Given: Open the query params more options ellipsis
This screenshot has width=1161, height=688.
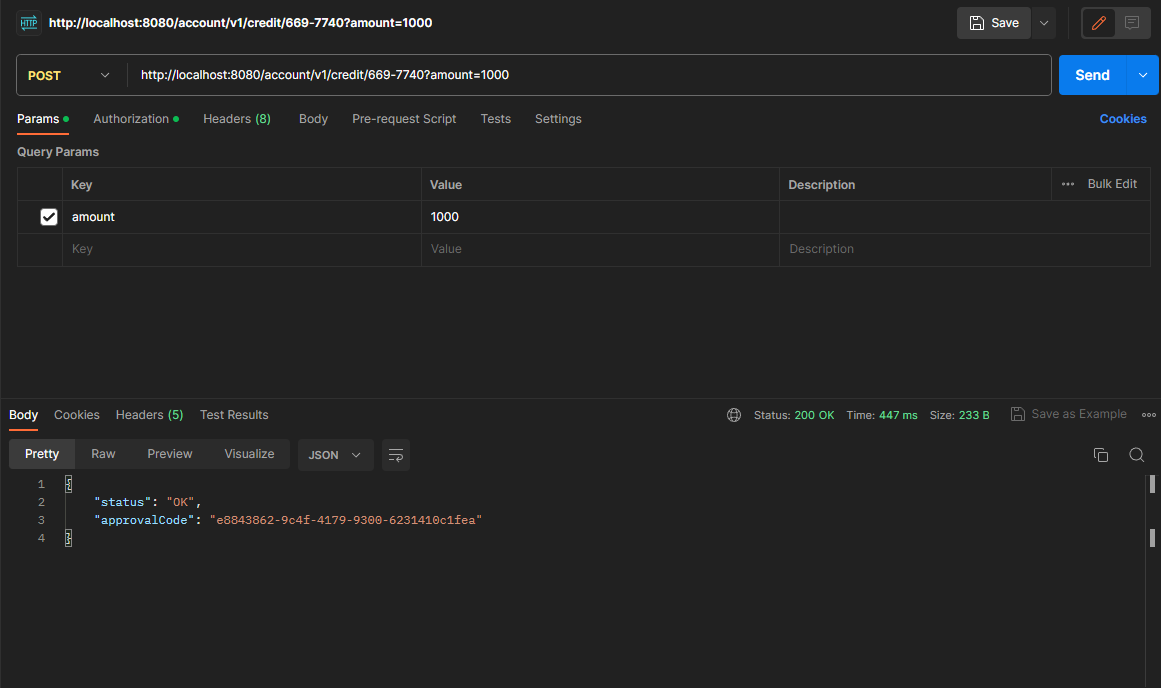Looking at the screenshot, I should [1068, 184].
